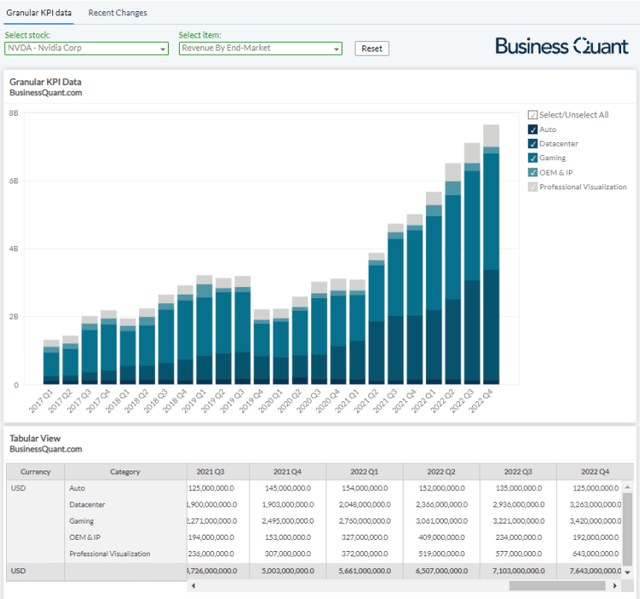Toggle the Gaming legend checkbox
This screenshot has width=640, height=599.
532,158
